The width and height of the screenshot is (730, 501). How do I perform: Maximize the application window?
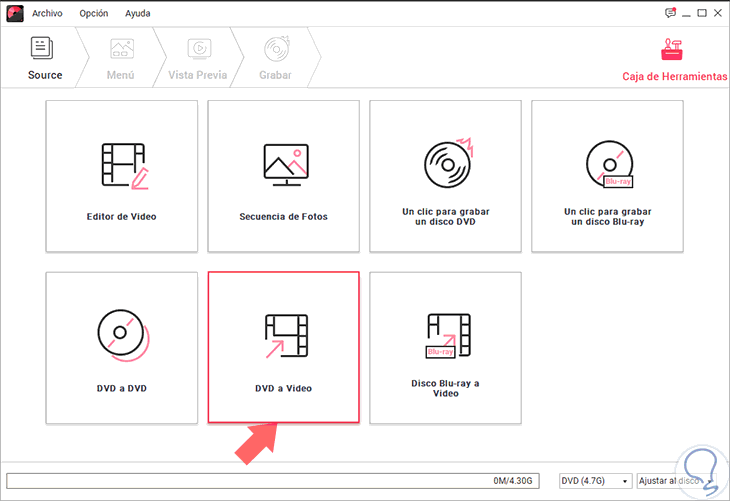tap(702, 13)
